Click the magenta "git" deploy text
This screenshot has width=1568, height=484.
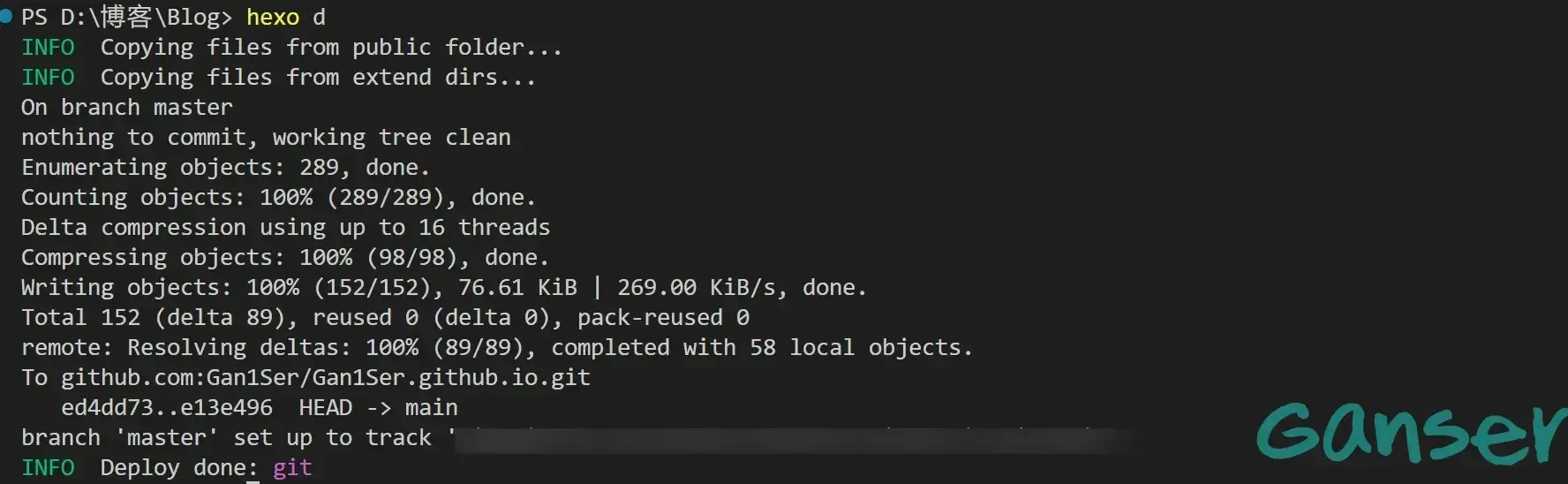click(292, 468)
